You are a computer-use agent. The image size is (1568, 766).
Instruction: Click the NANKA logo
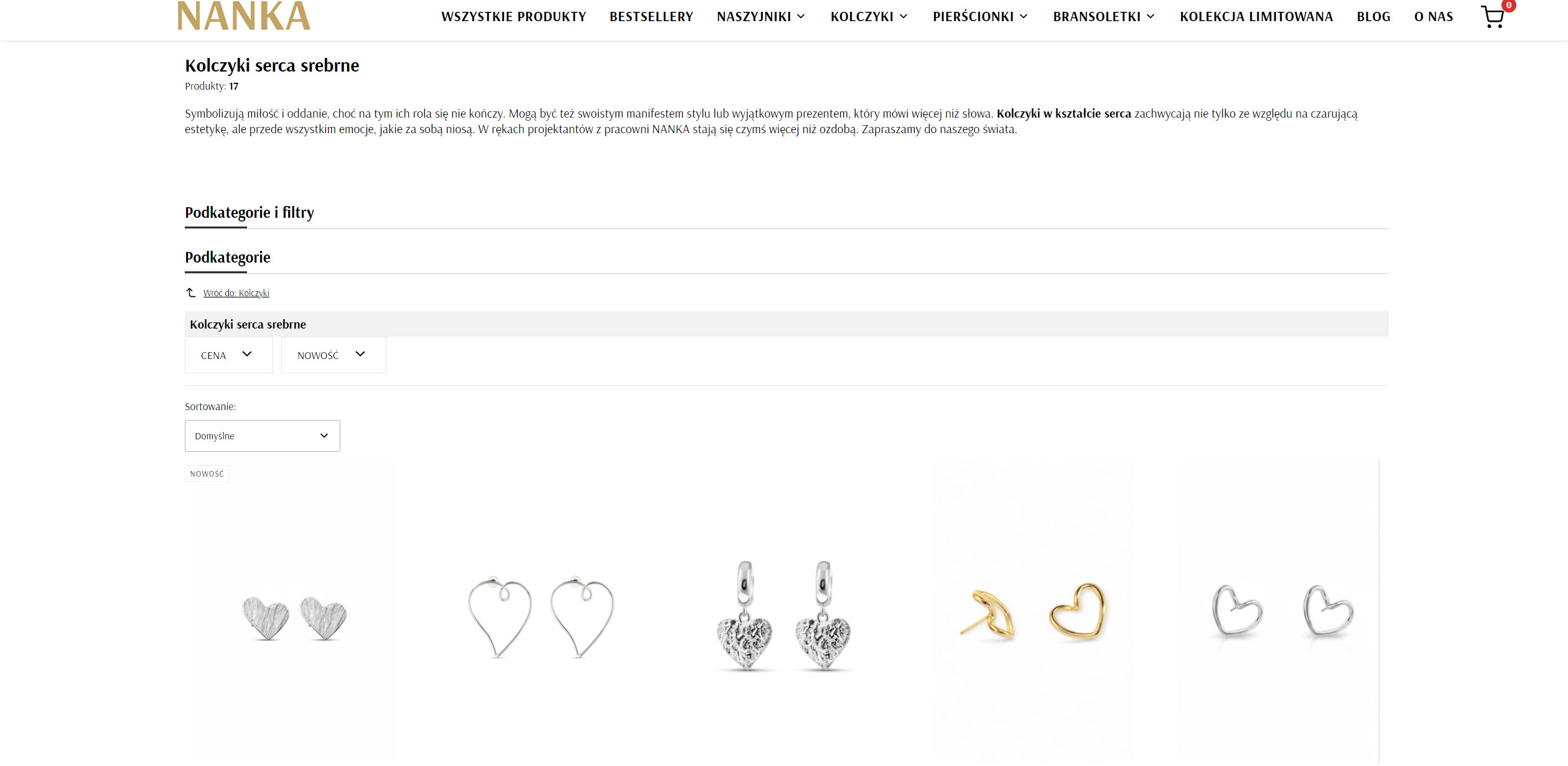click(244, 16)
